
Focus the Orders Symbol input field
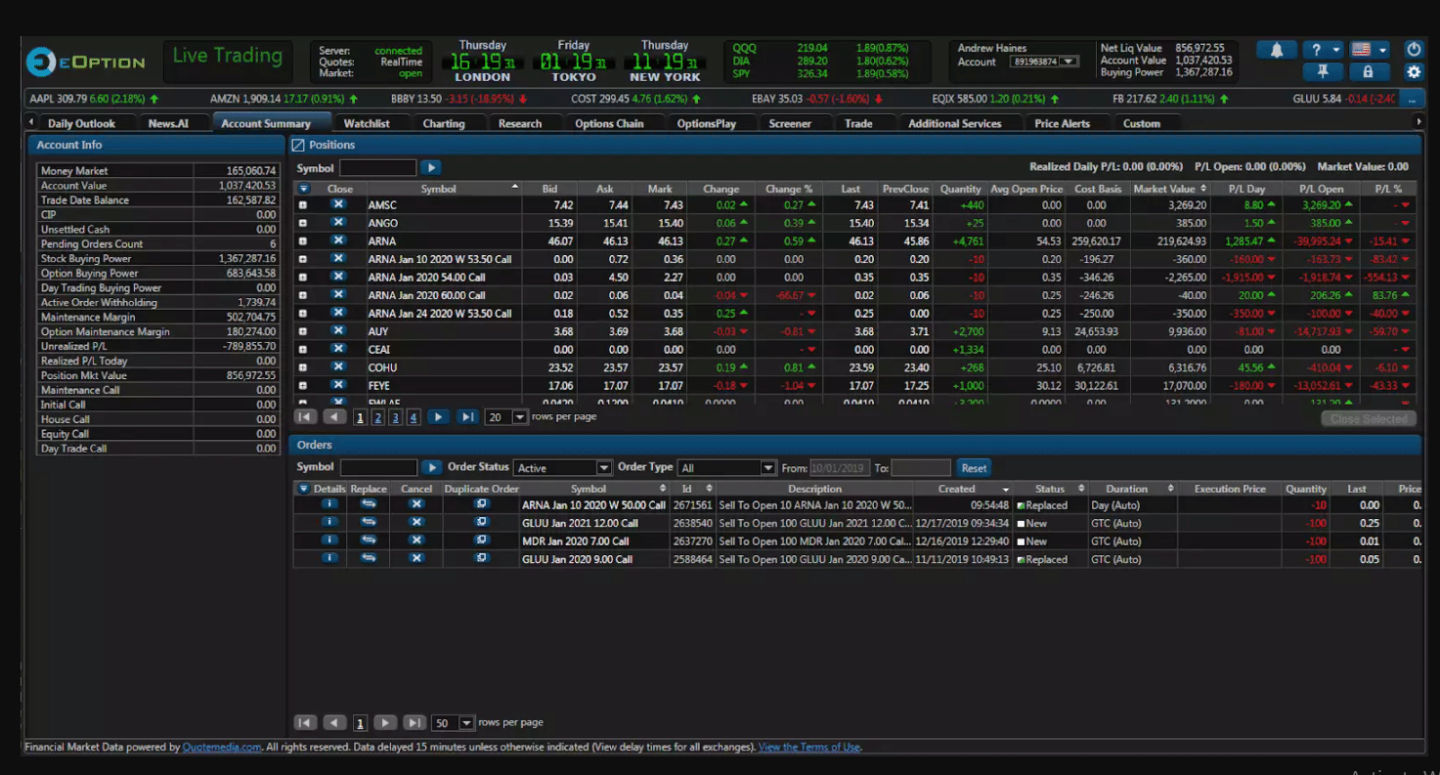point(378,468)
